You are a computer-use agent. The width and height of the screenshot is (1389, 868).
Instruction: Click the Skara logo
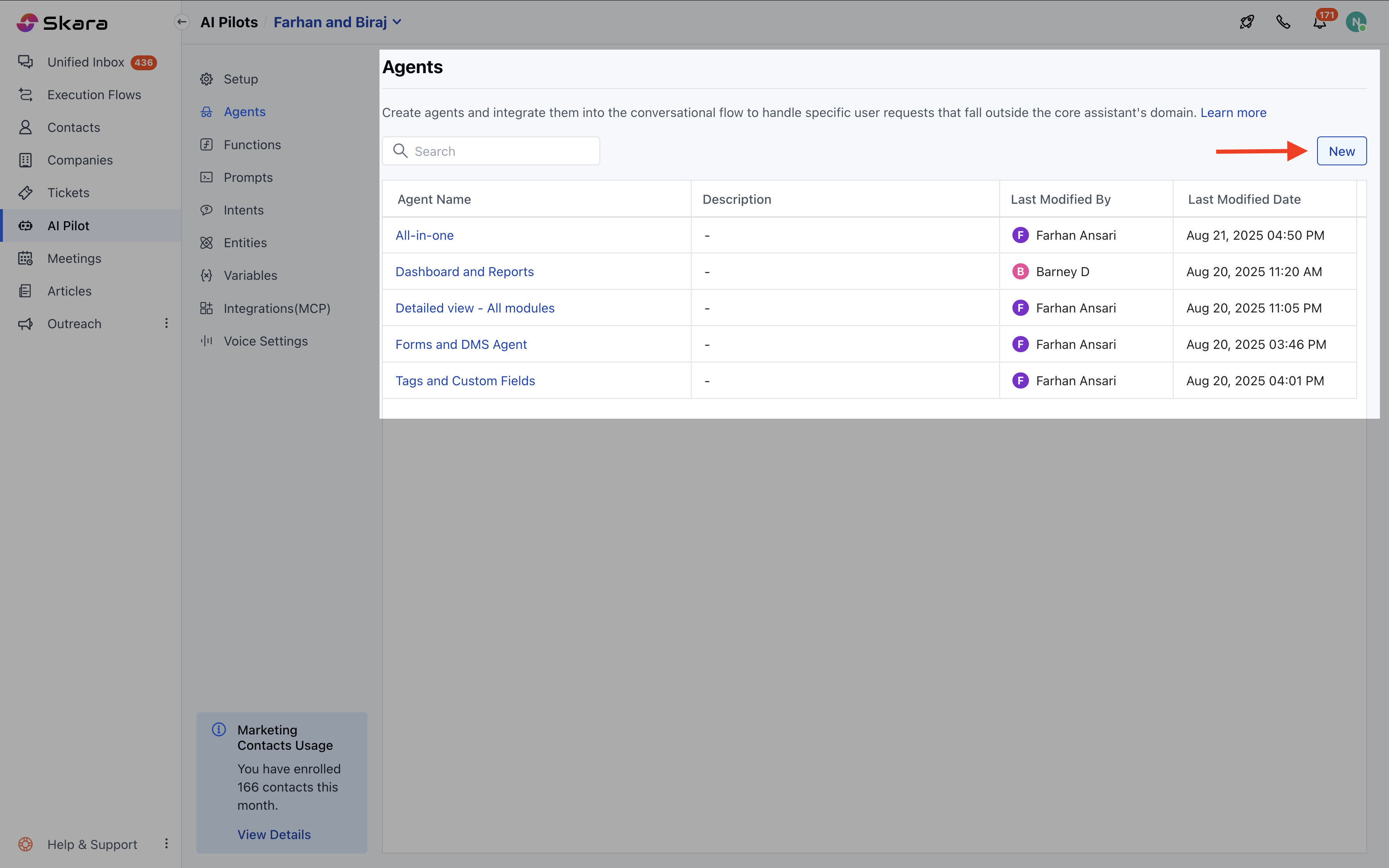[x=62, y=23]
